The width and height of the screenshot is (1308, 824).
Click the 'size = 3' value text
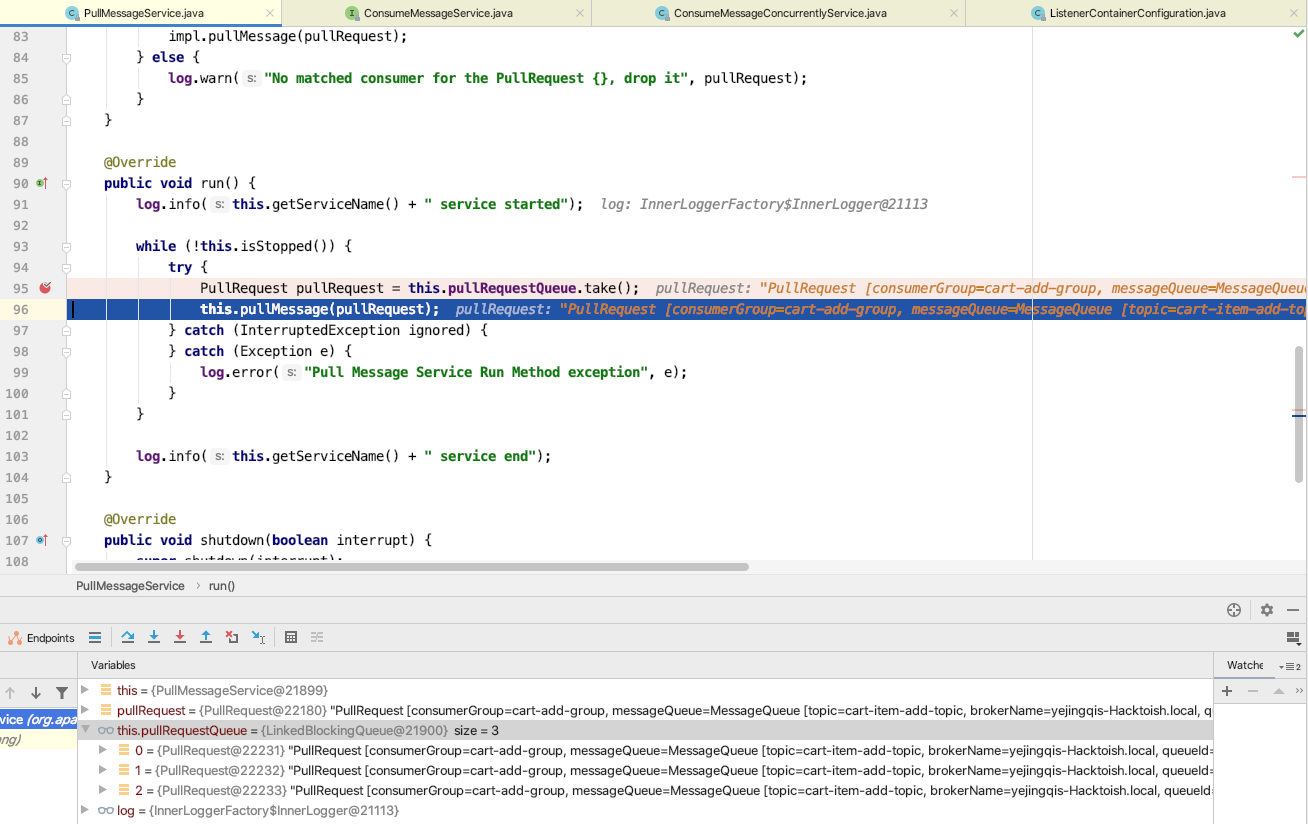[x=476, y=730]
